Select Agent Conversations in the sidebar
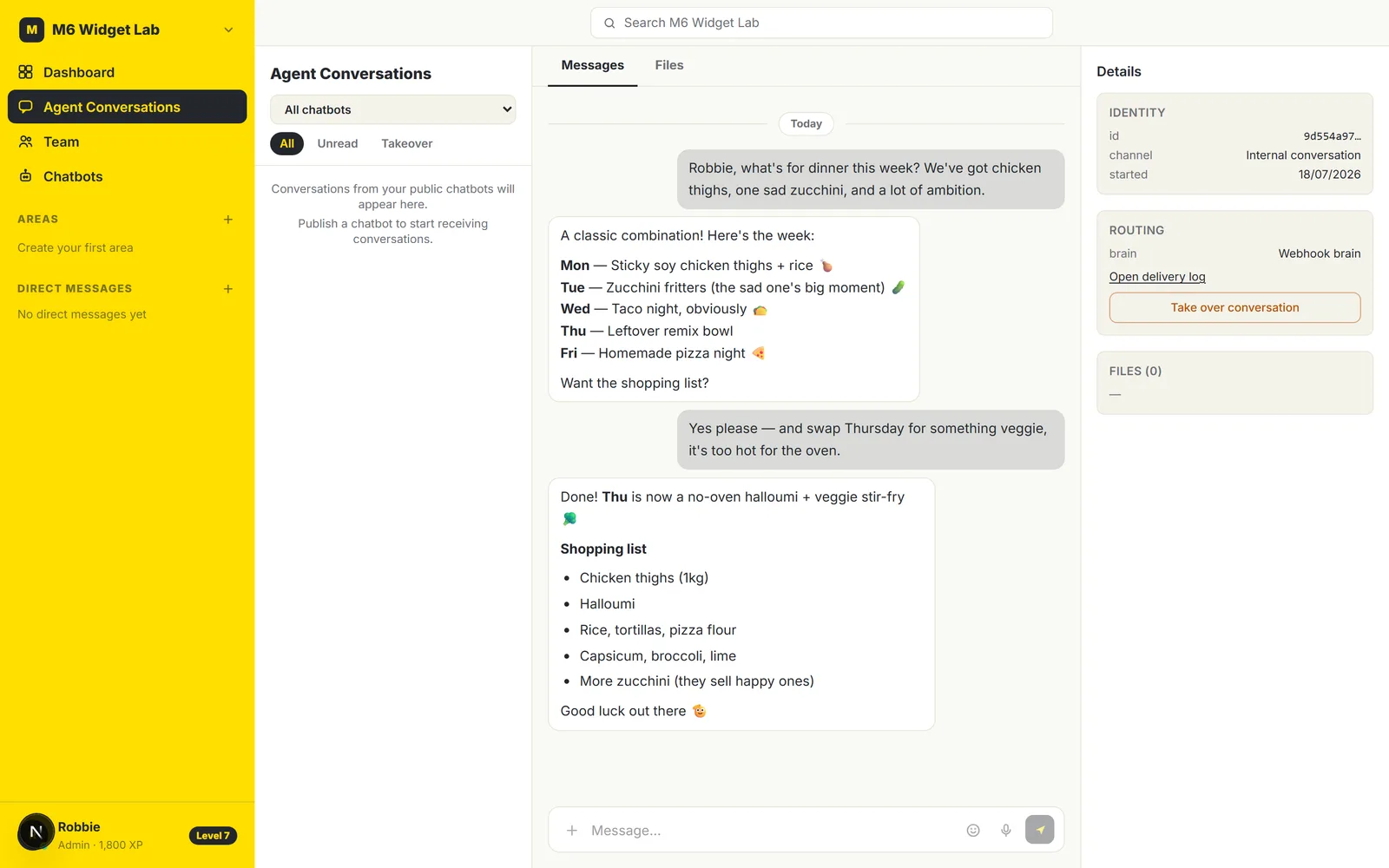Image resolution: width=1389 pixels, height=868 pixels. (x=127, y=107)
